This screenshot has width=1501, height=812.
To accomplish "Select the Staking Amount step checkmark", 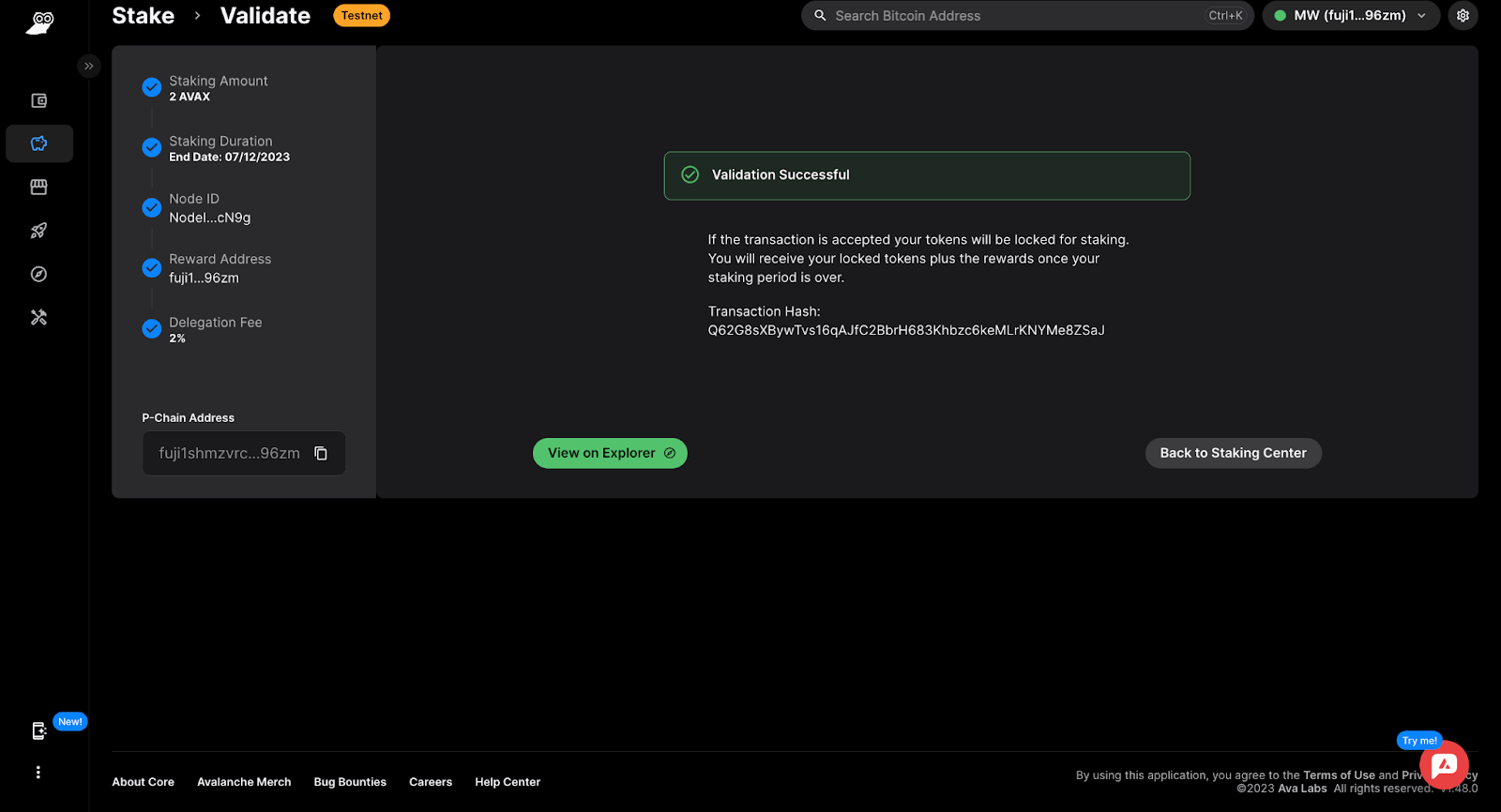I will 152,87.
